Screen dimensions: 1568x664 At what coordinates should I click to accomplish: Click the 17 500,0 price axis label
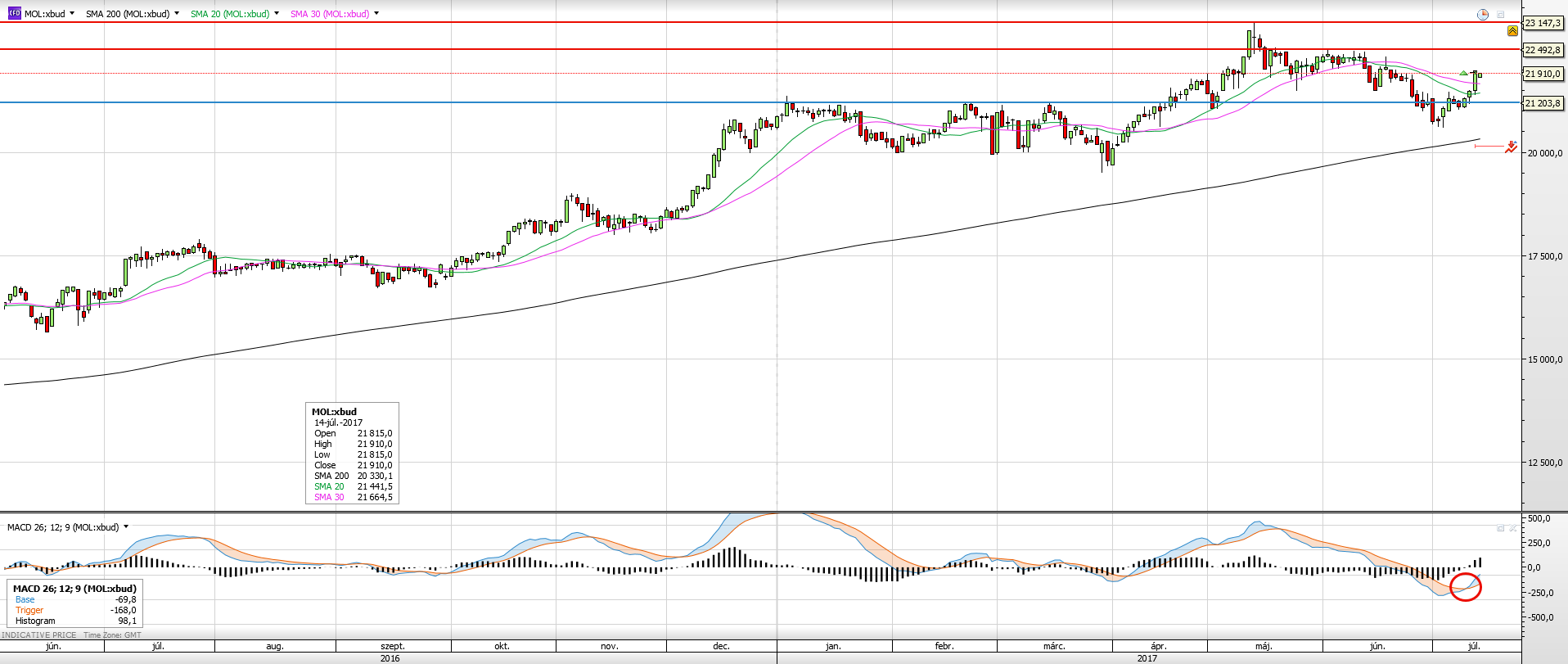pos(1545,256)
